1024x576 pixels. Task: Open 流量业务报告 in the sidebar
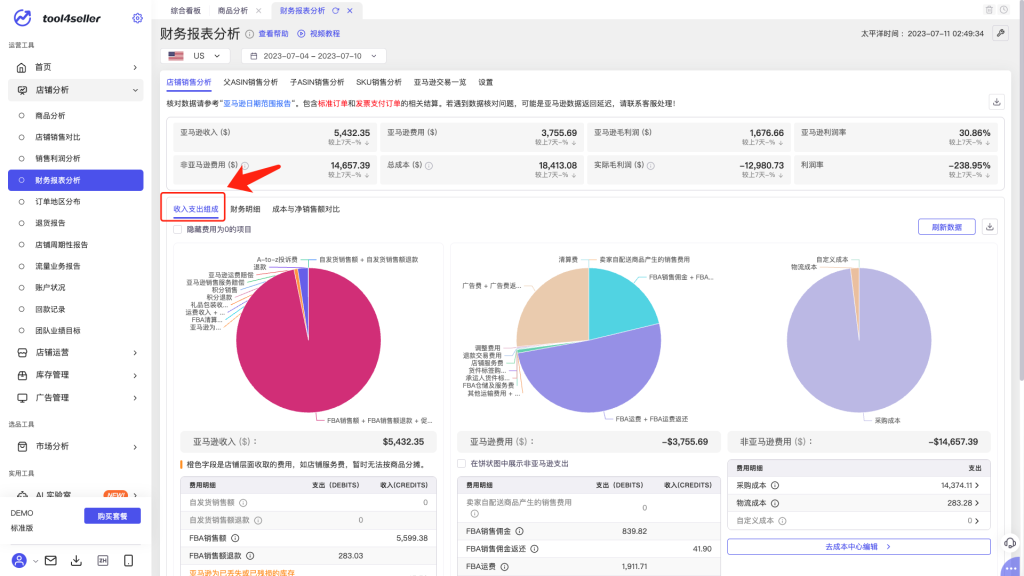tap(58, 266)
